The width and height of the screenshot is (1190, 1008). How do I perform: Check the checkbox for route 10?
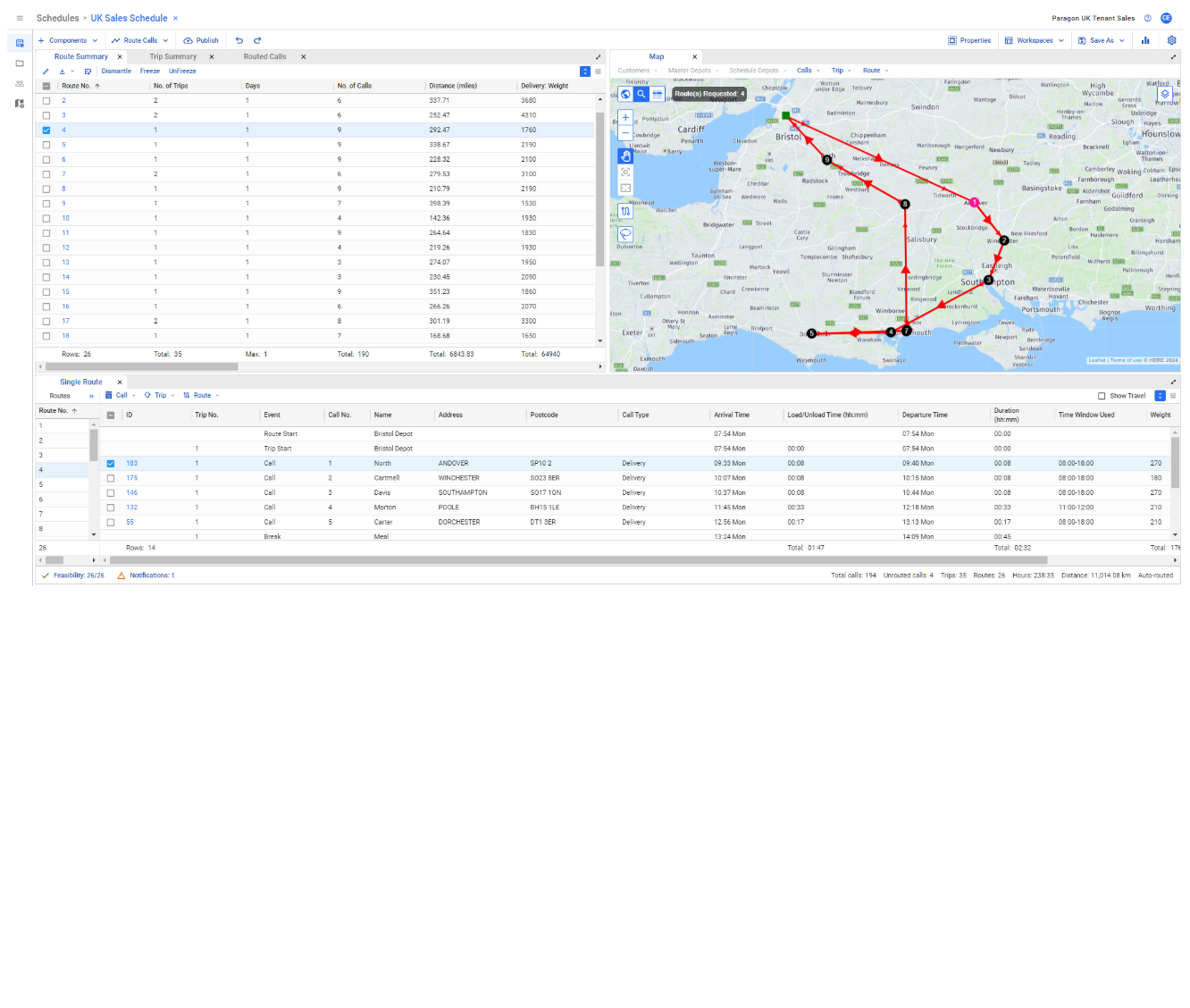click(x=46, y=218)
